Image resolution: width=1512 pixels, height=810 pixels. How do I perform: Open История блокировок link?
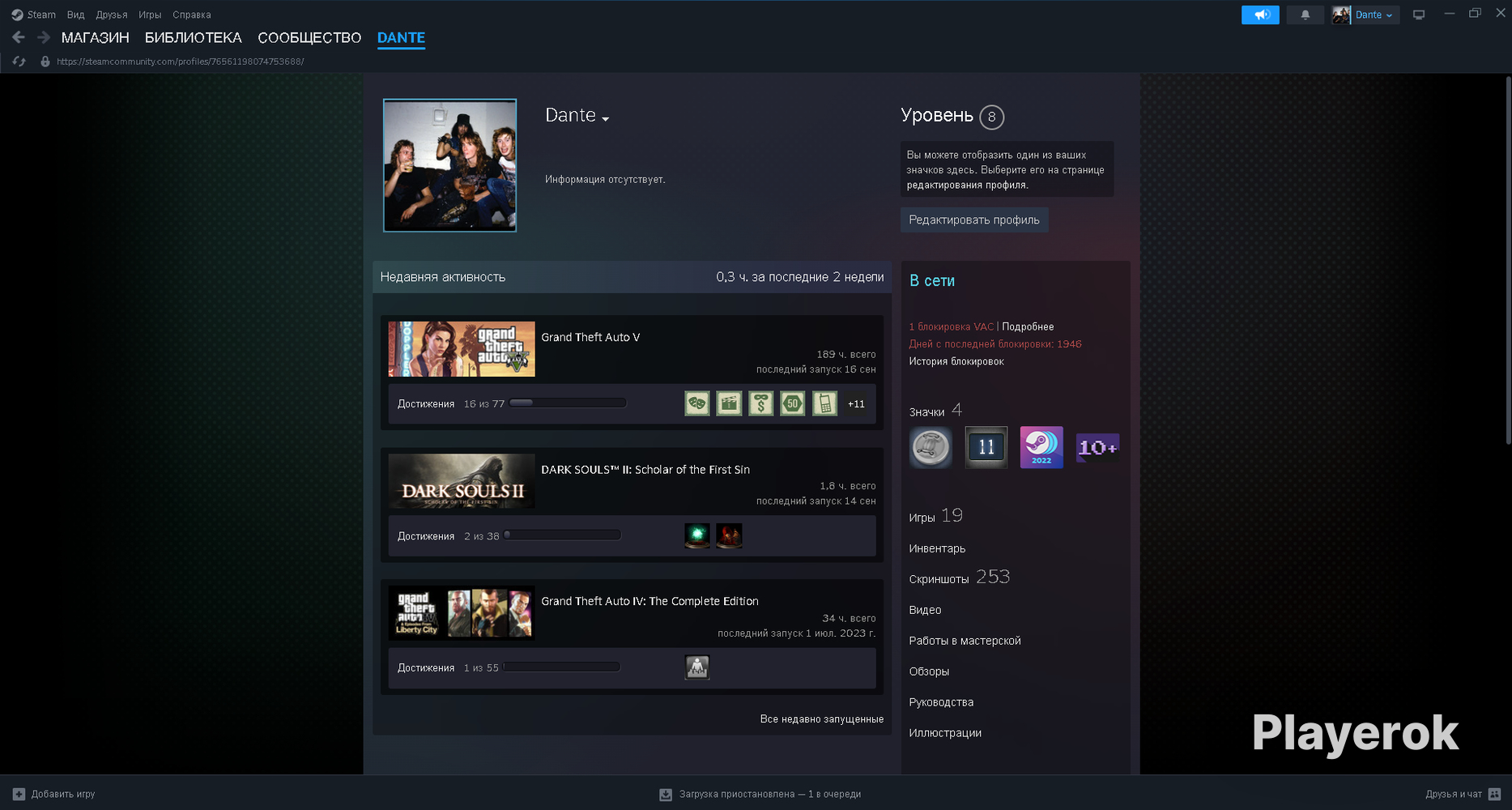pyautogui.click(x=956, y=361)
